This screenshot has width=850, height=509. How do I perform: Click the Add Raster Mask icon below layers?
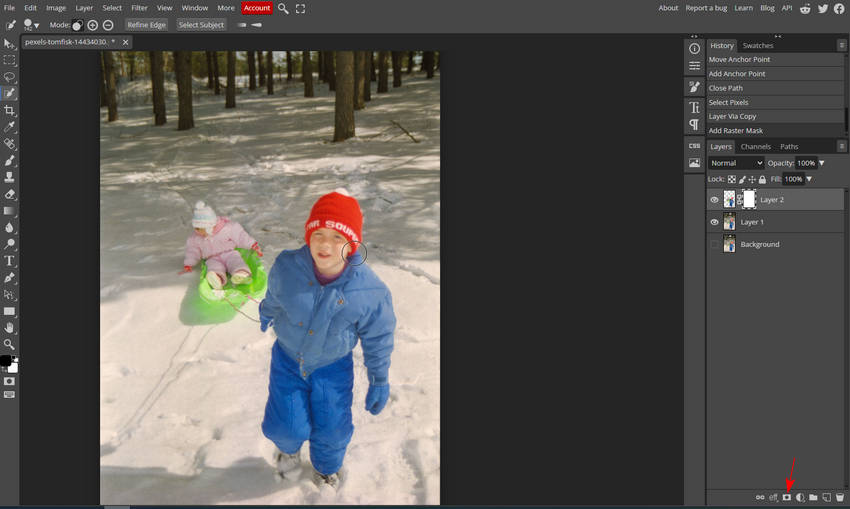787,497
